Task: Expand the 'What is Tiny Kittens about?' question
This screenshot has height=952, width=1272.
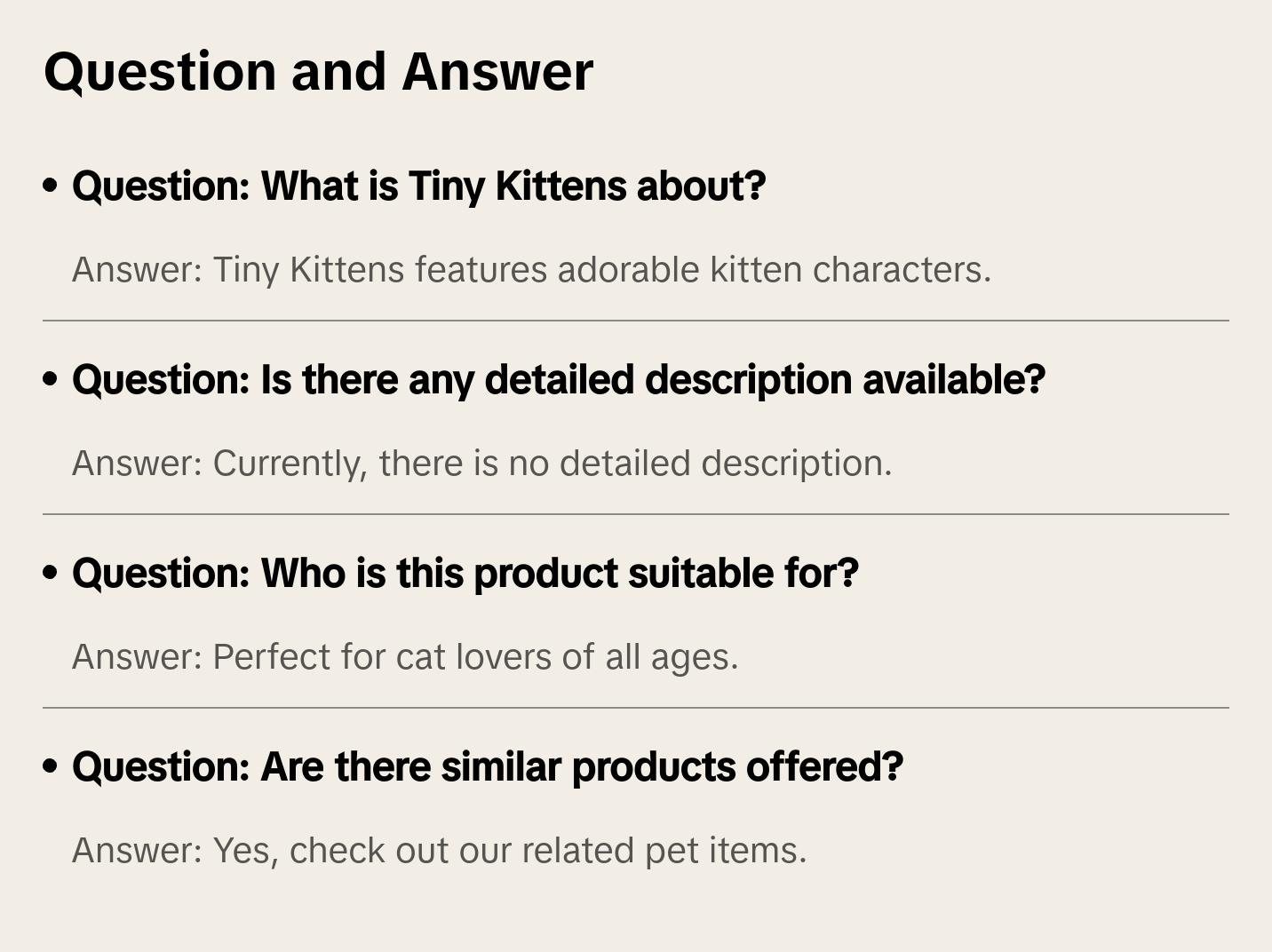Action: pyautogui.click(x=418, y=186)
